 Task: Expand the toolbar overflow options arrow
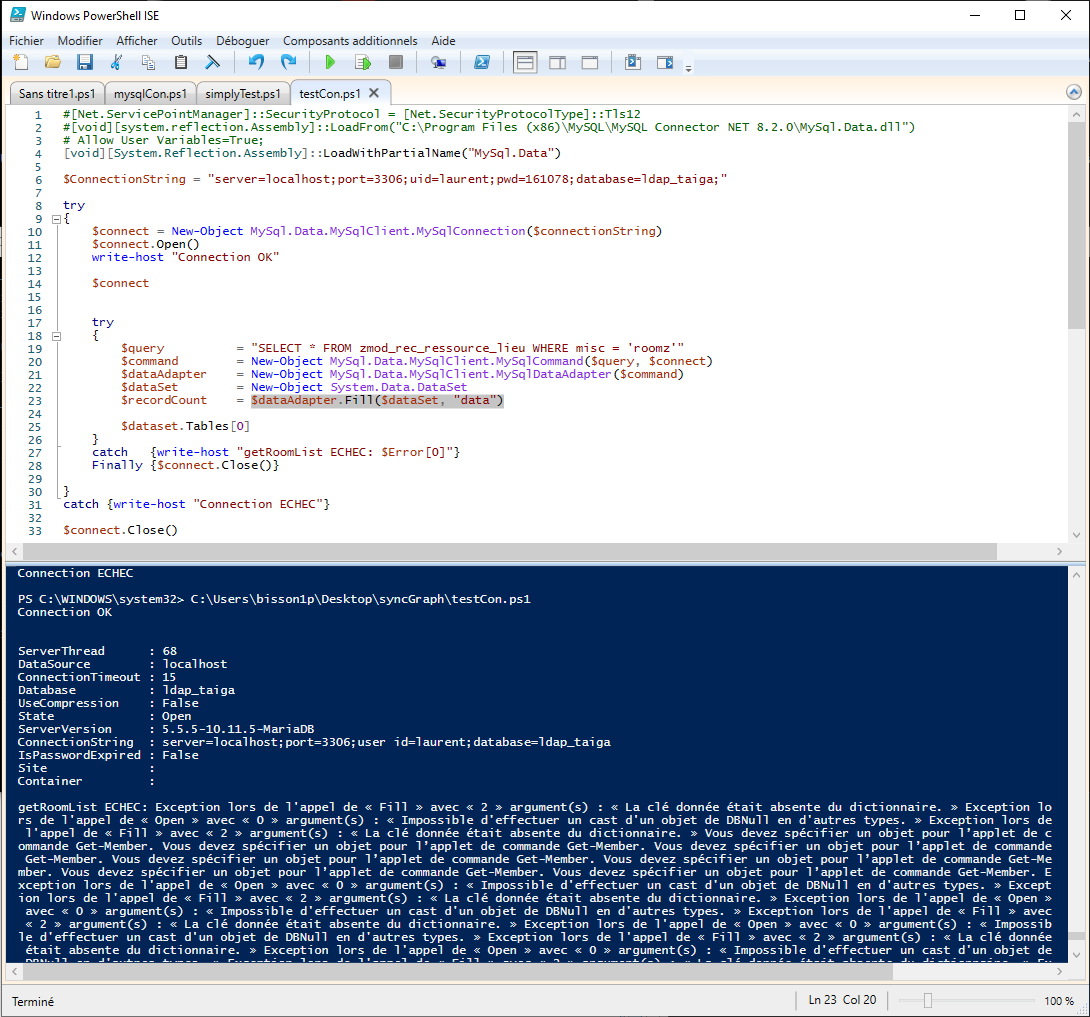click(x=688, y=66)
